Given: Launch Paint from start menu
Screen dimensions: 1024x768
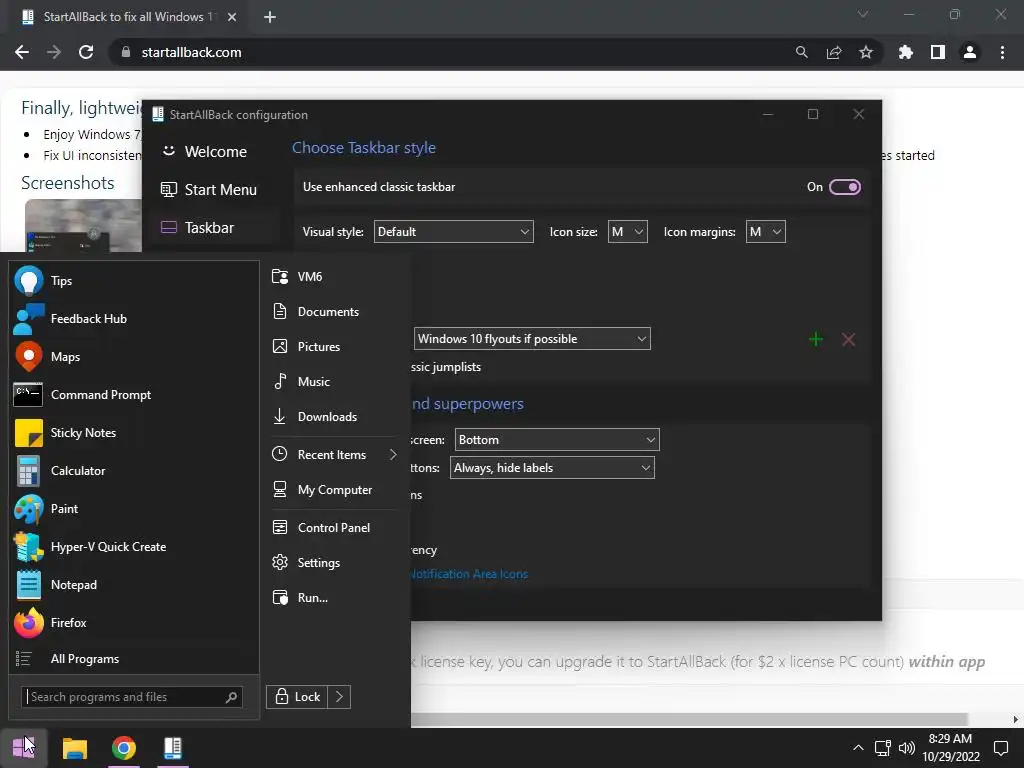Looking at the screenshot, I should click(x=134, y=509).
